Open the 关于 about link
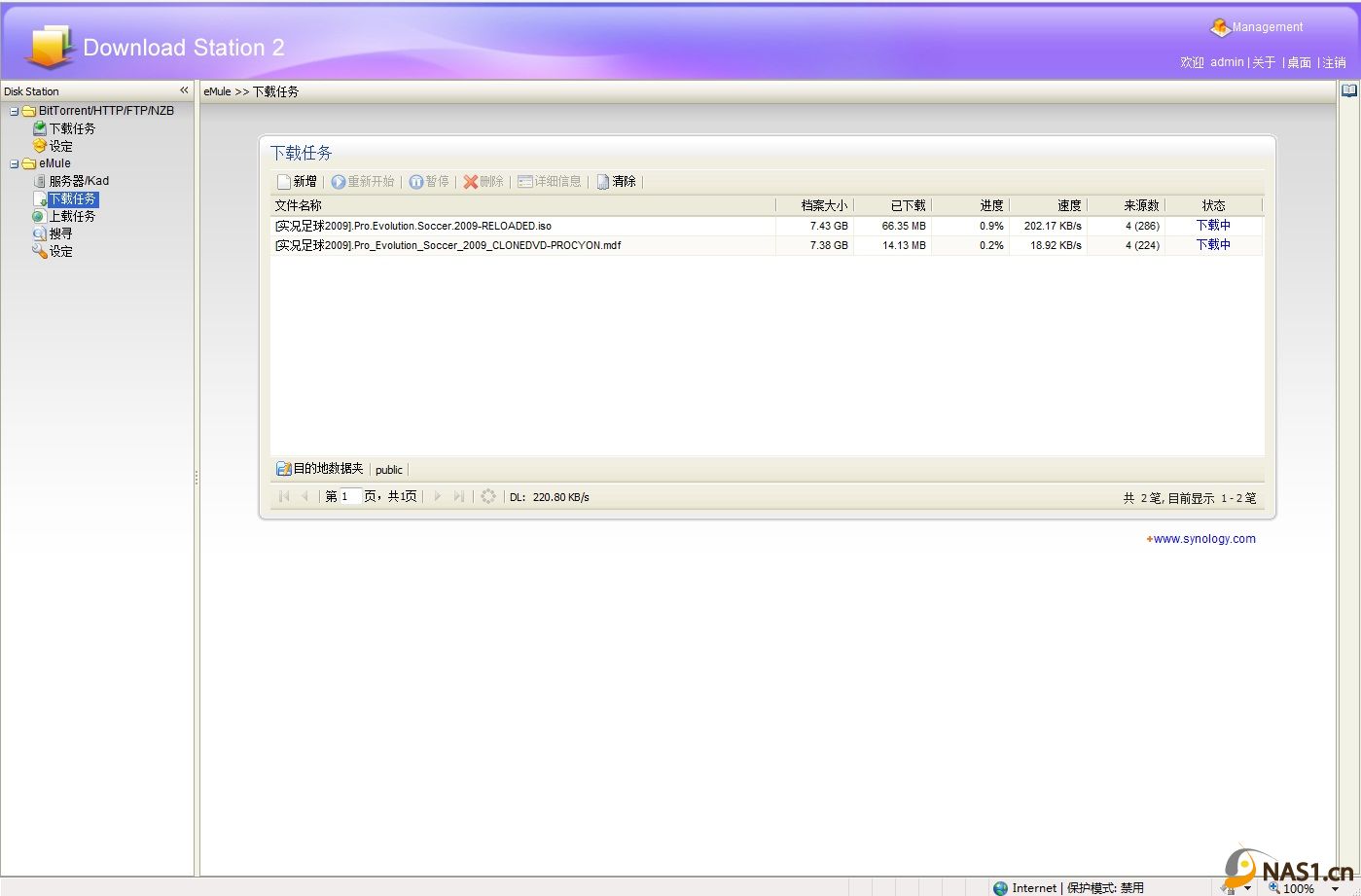The height and width of the screenshot is (896, 1361). point(1264,62)
